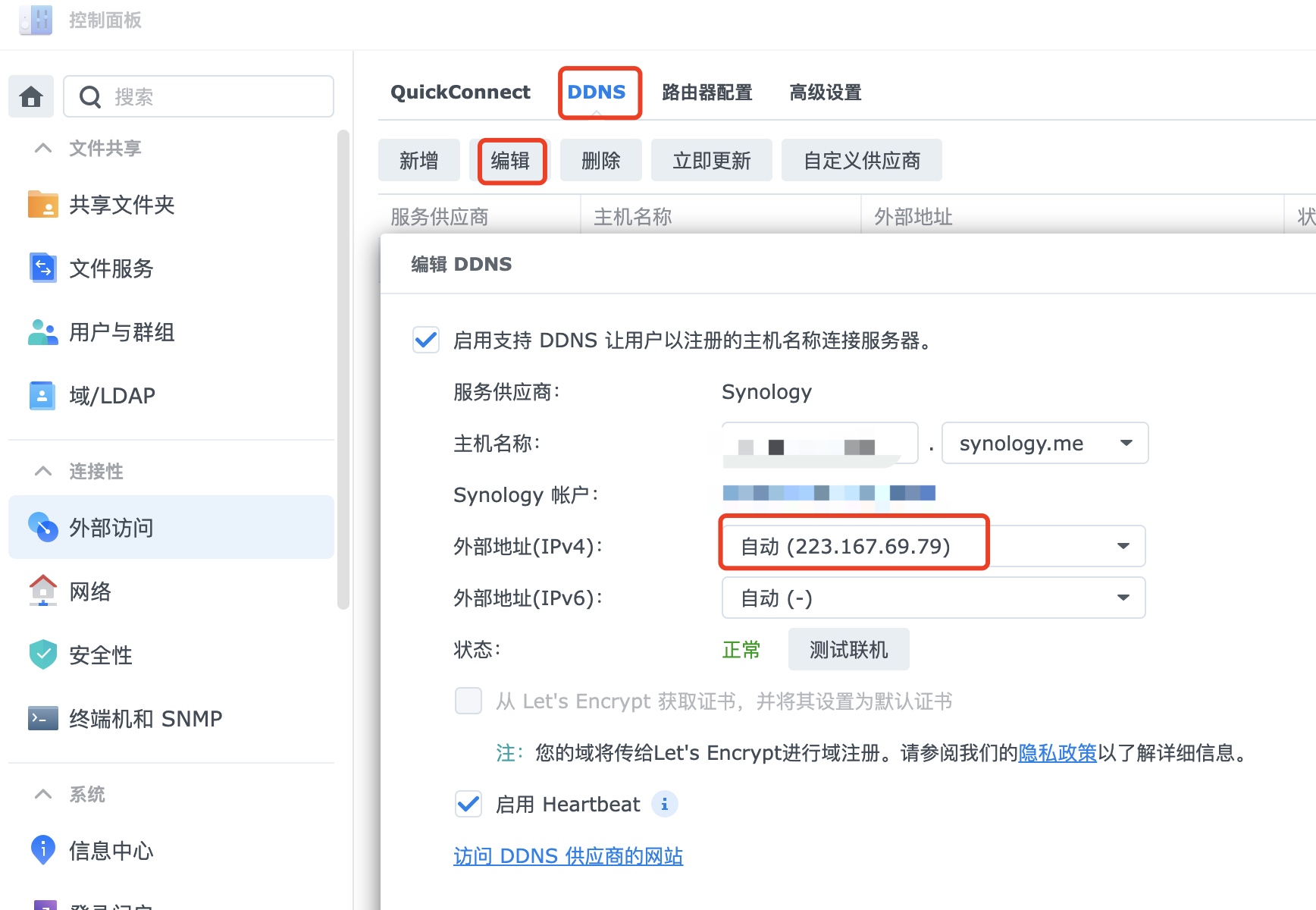Viewport: 1316px width, 910px height.
Task: Click the 编辑 button
Action: [510, 160]
